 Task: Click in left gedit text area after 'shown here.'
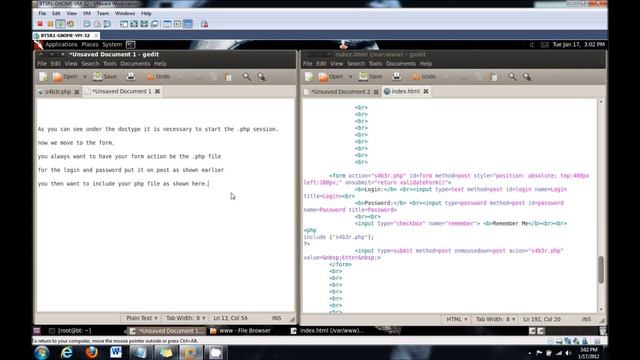click(x=209, y=184)
